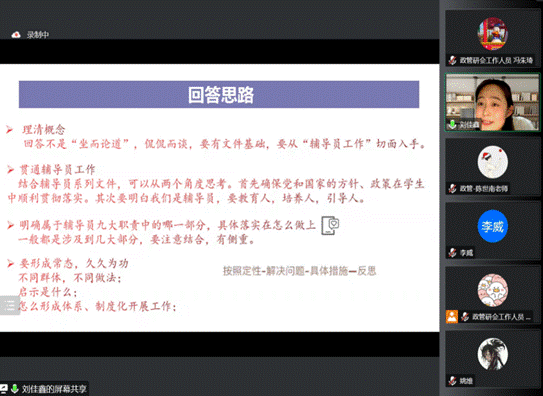The image size is (543, 396).
Task: Select the Donald Duck avatar of 冯朱琦
Action: tap(492, 34)
